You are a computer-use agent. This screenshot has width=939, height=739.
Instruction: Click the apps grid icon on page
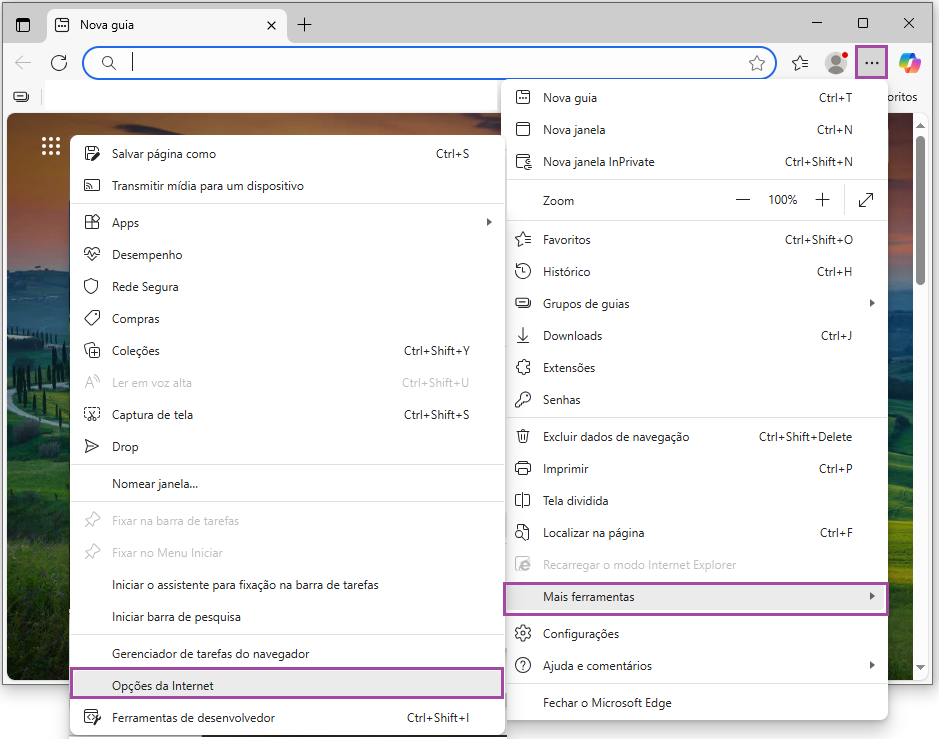pyautogui.click(x=51, y=147)
